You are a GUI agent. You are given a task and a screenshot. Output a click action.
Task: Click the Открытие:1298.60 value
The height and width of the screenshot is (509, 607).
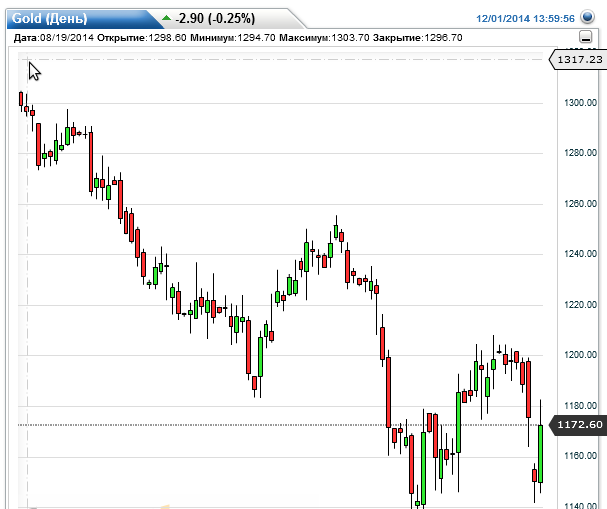pos(142,38)
